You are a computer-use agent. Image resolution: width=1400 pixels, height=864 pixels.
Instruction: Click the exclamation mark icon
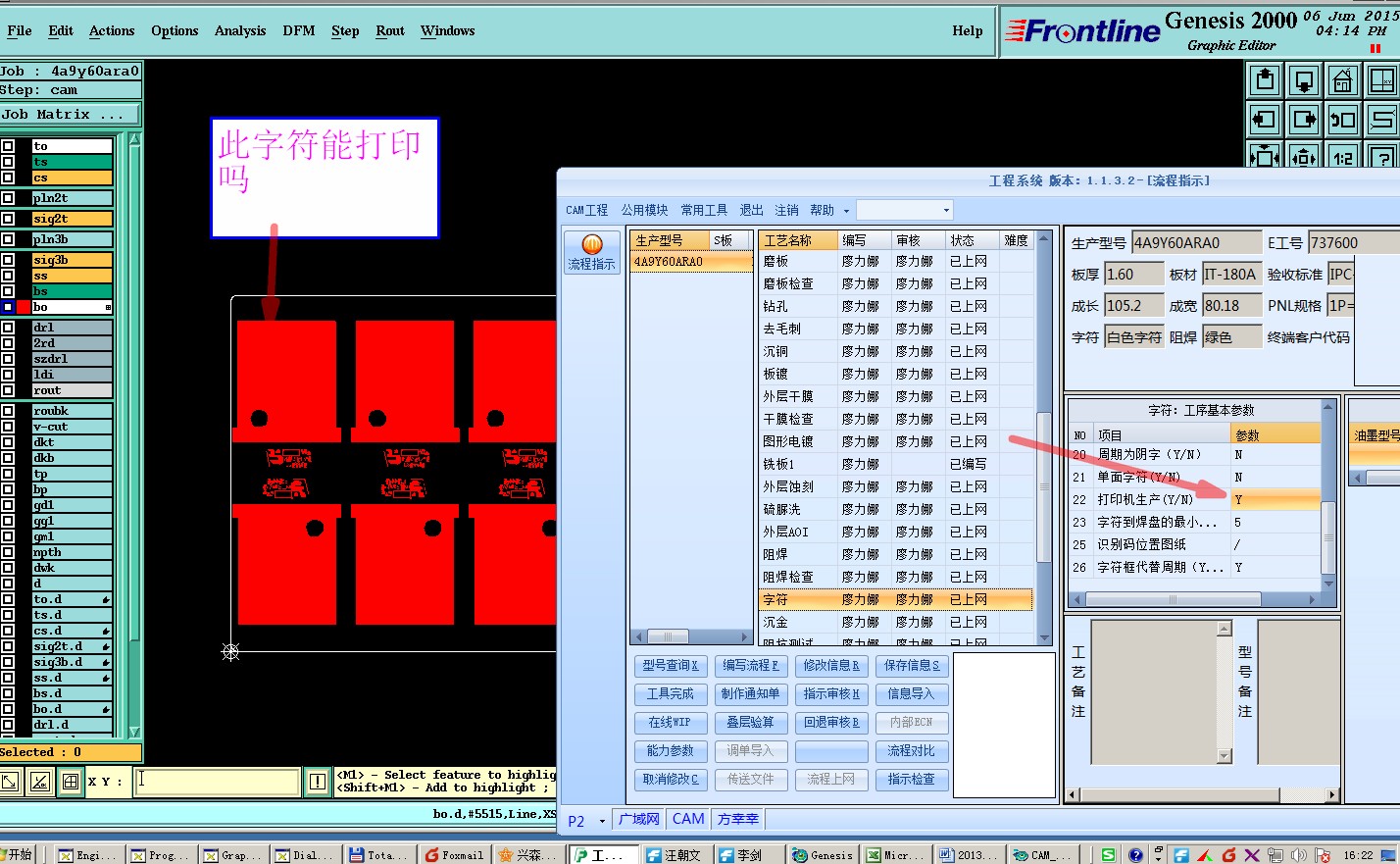click(318, 782)
